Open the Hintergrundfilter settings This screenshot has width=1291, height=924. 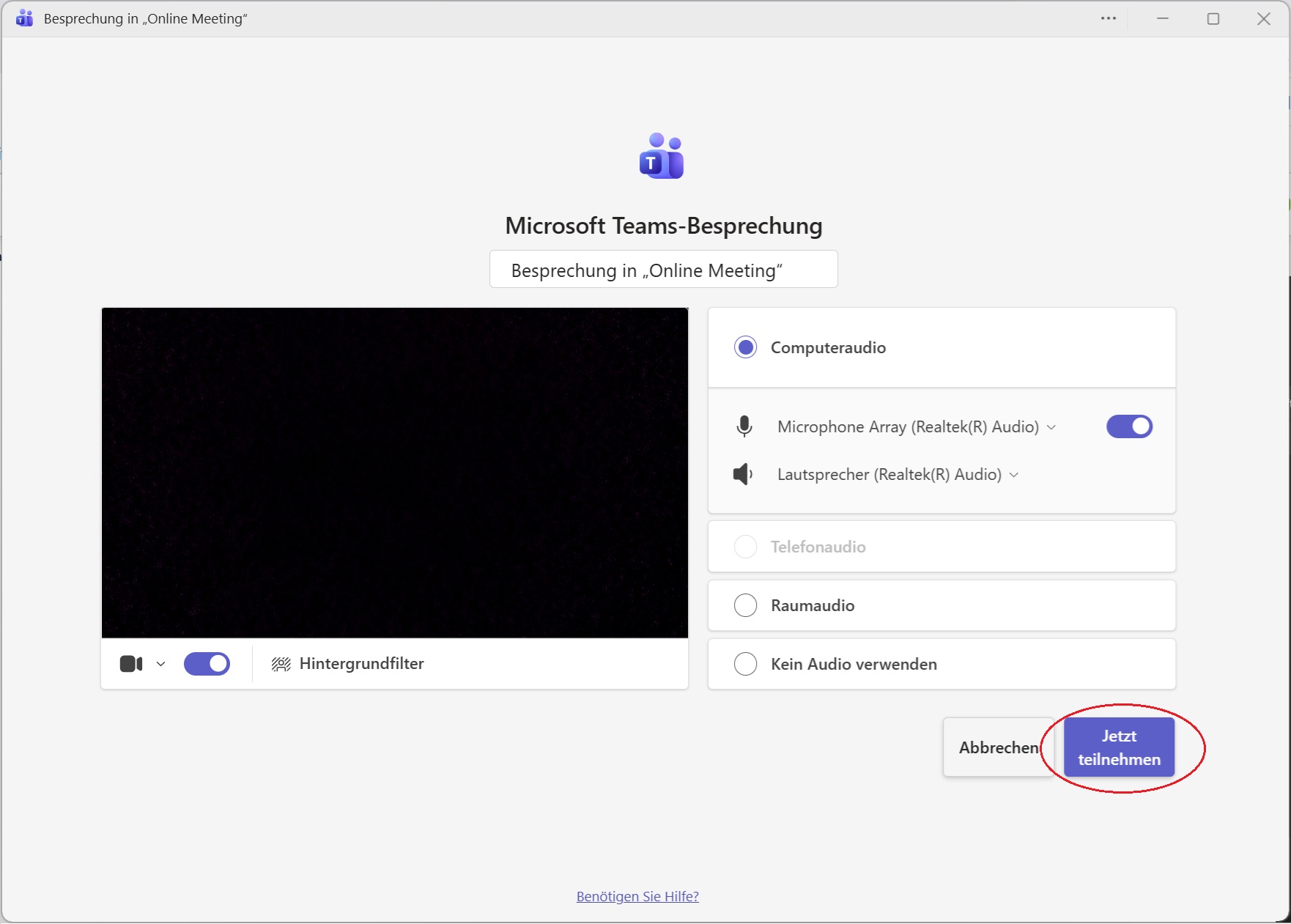[347, 664]
